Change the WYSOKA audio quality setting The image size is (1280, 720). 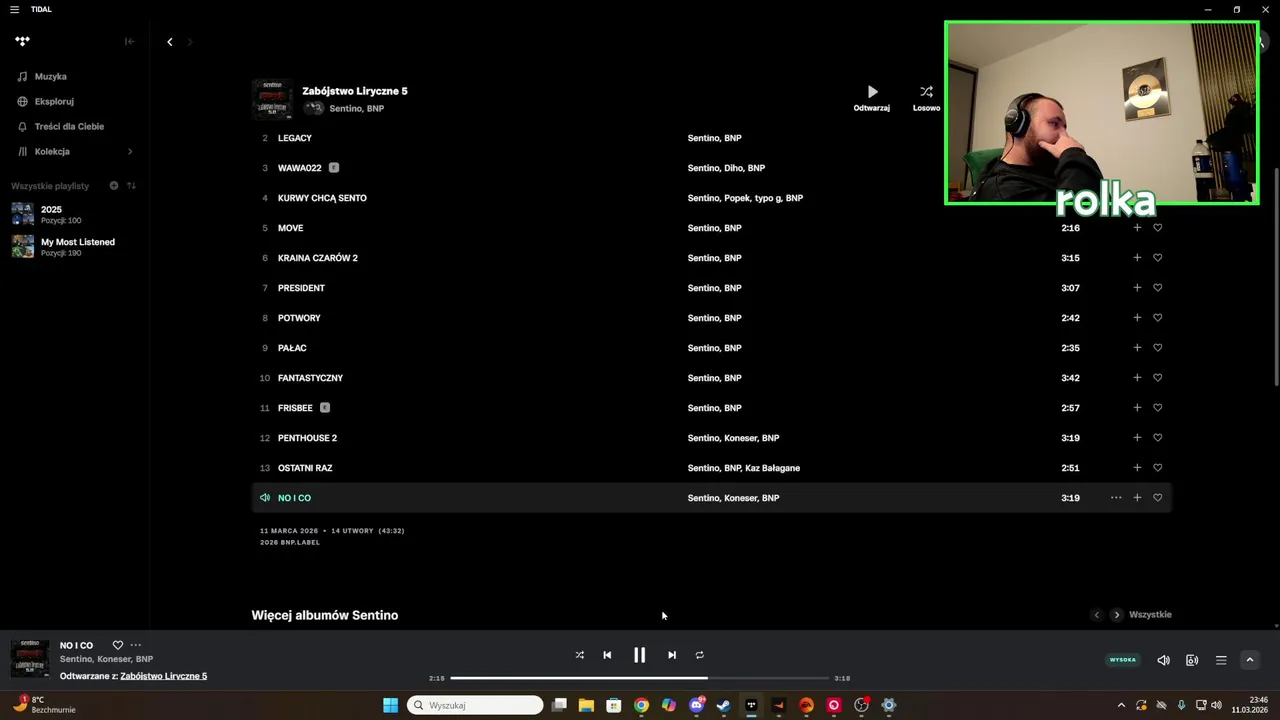point(1123,660)
